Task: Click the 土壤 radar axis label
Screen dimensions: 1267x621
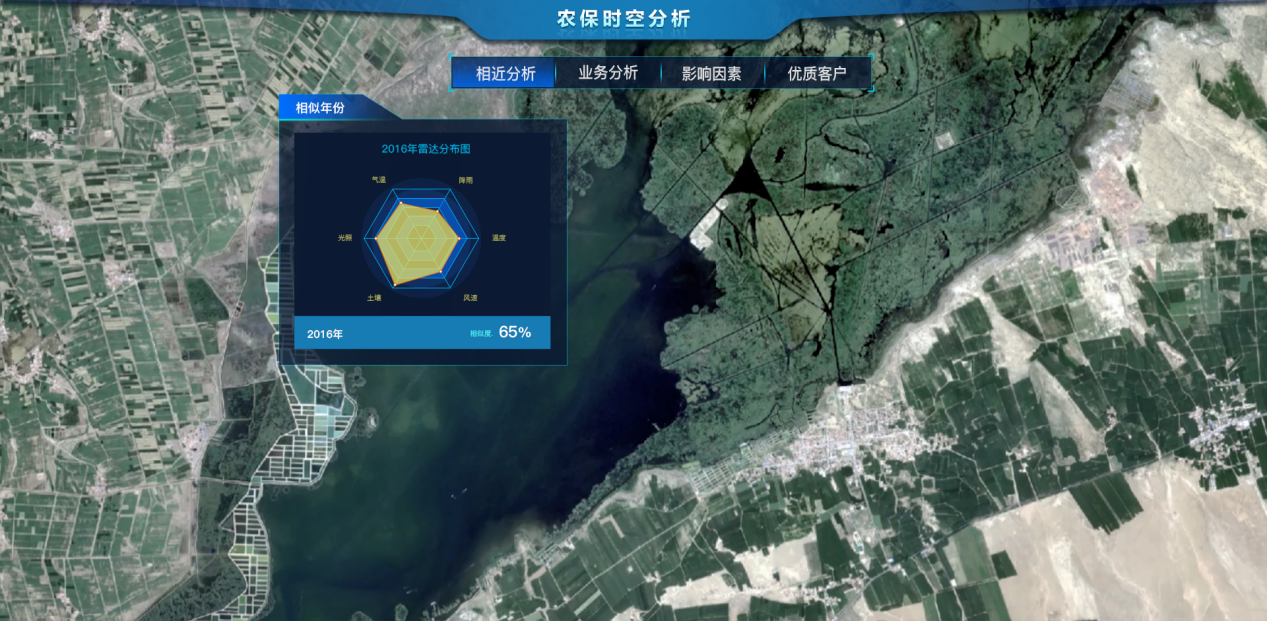Action: click(x=374, y=298)
